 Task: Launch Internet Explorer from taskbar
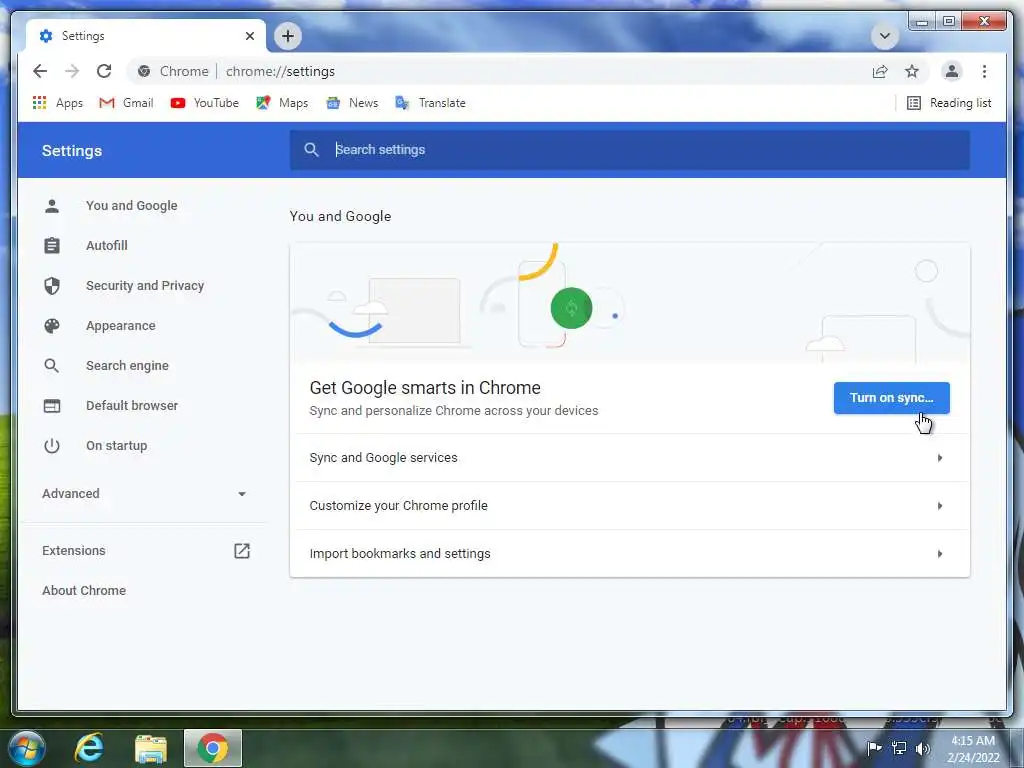pyautogui.click(x=89, y=748)
